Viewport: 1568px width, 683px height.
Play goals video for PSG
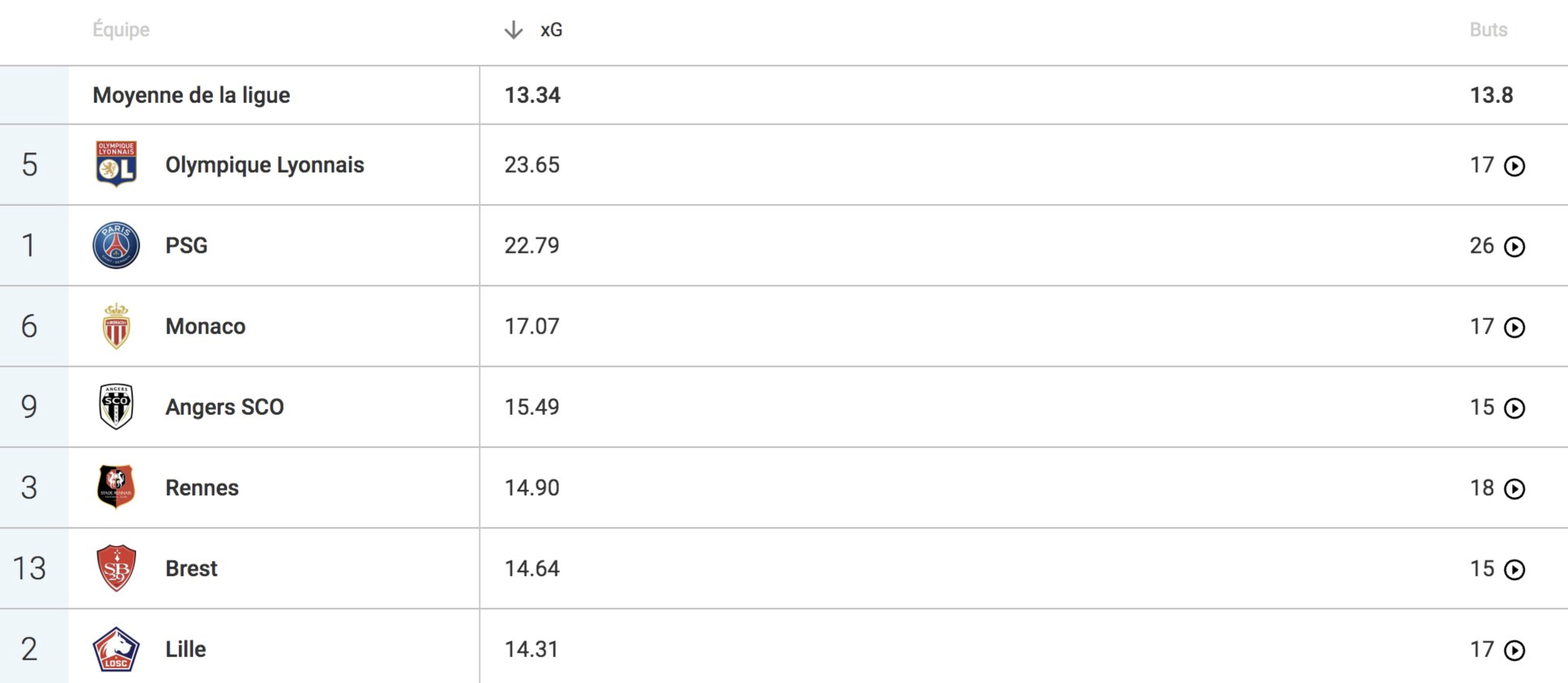tap(1514, 246)
